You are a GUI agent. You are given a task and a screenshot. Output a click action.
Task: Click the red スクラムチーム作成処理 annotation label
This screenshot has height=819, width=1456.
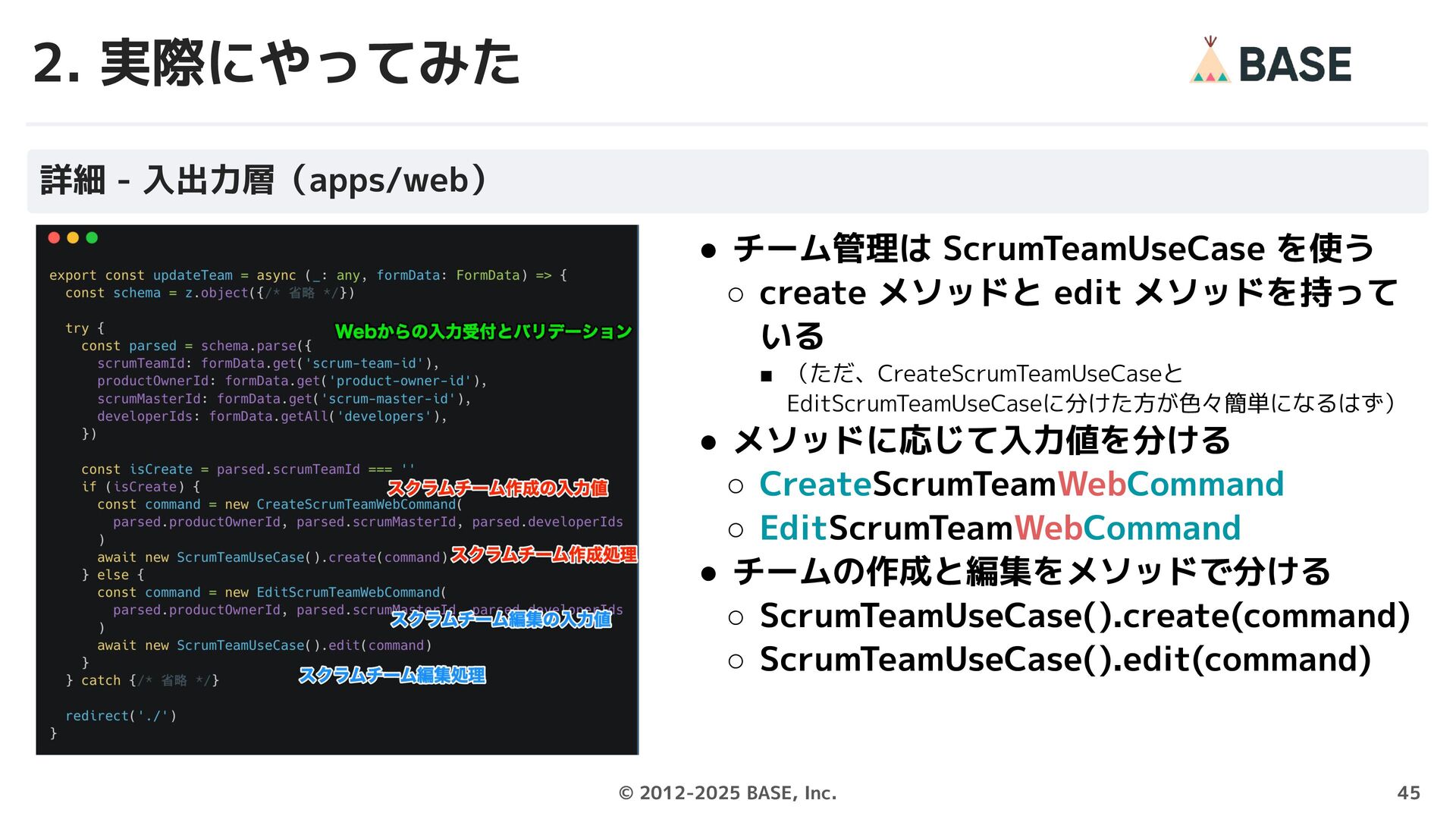tap(544, 554)
